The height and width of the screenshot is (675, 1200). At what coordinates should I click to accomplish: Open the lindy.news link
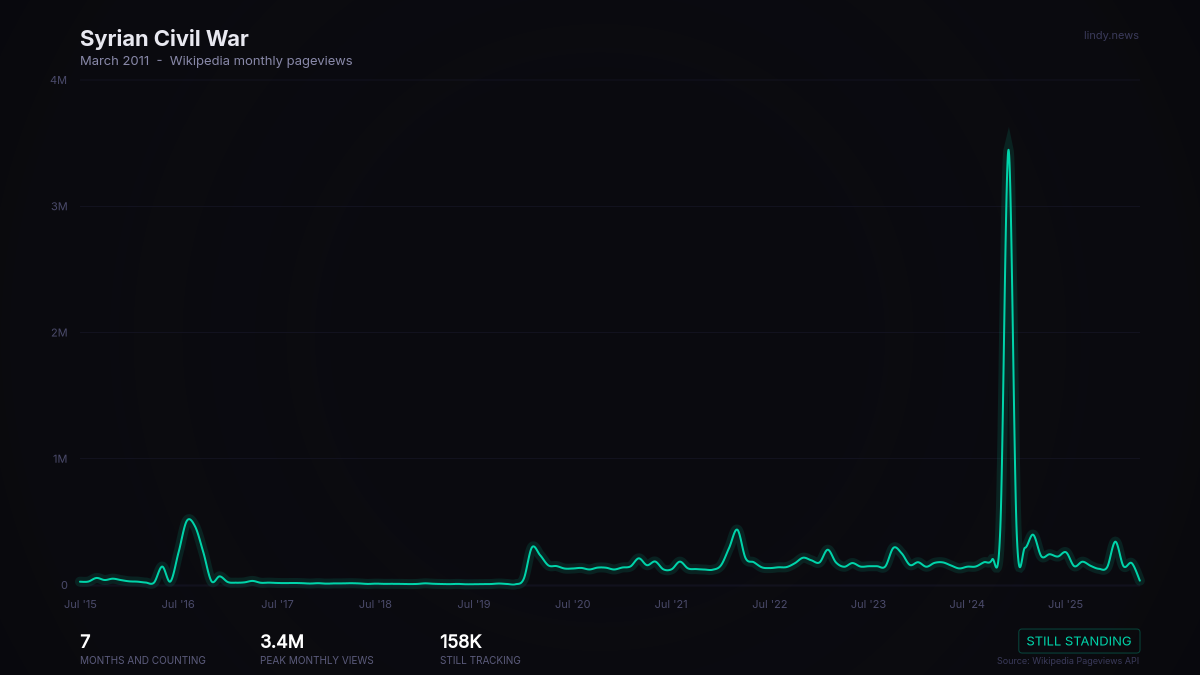pyautogui.click(x=1111, y=35)
